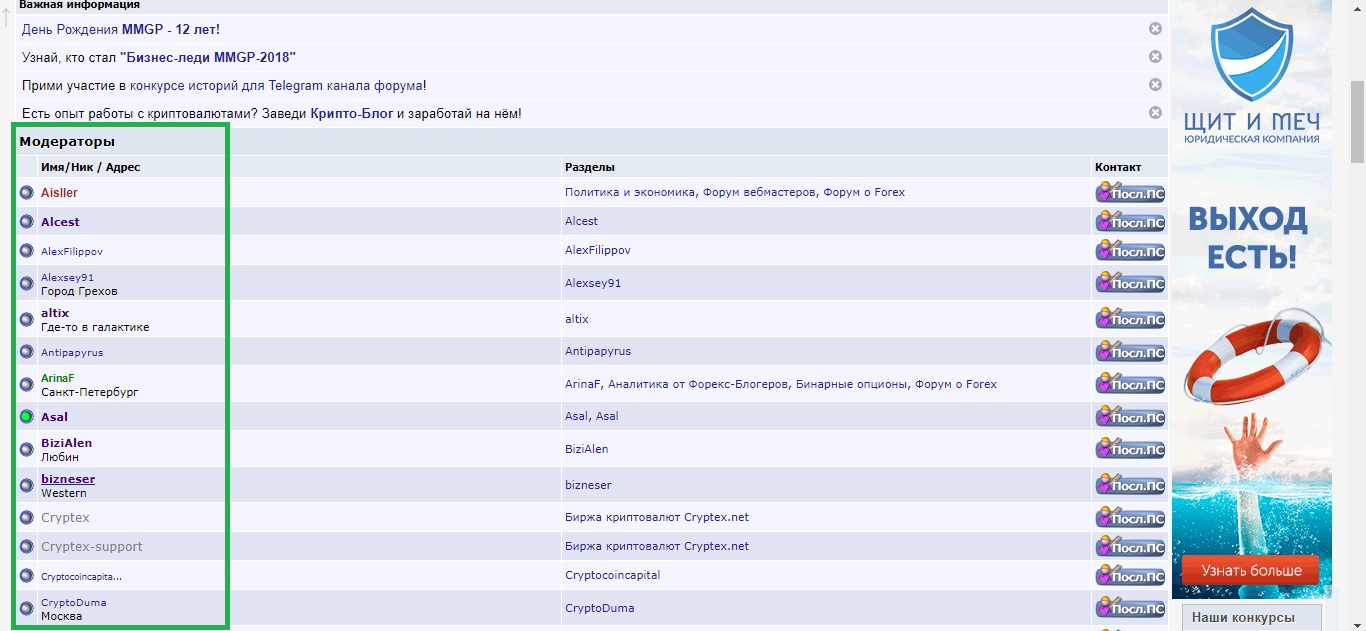Click the Крипто-Блог link in the announcement

[351, 114]
